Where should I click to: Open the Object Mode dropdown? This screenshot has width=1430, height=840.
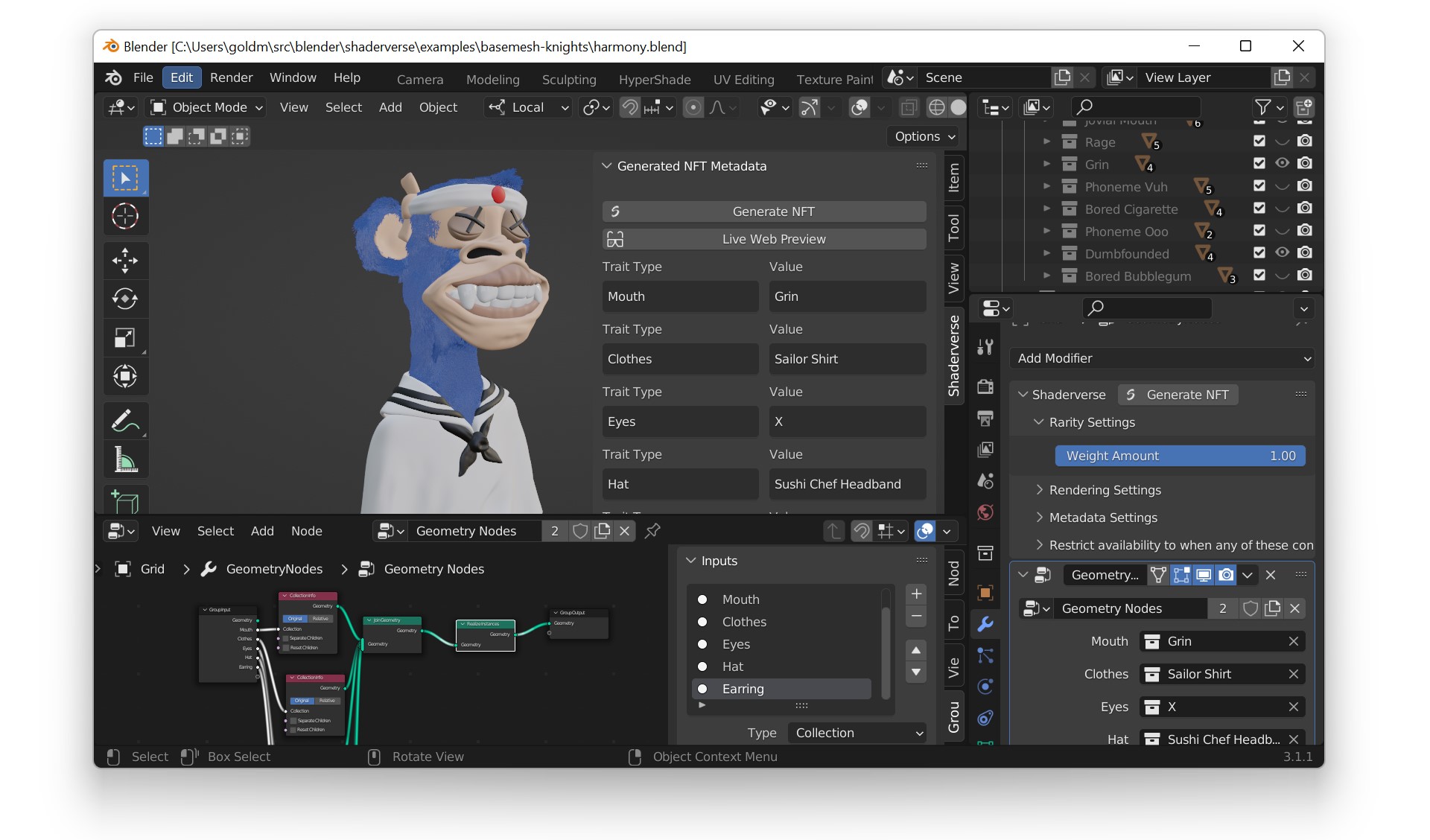207,107
